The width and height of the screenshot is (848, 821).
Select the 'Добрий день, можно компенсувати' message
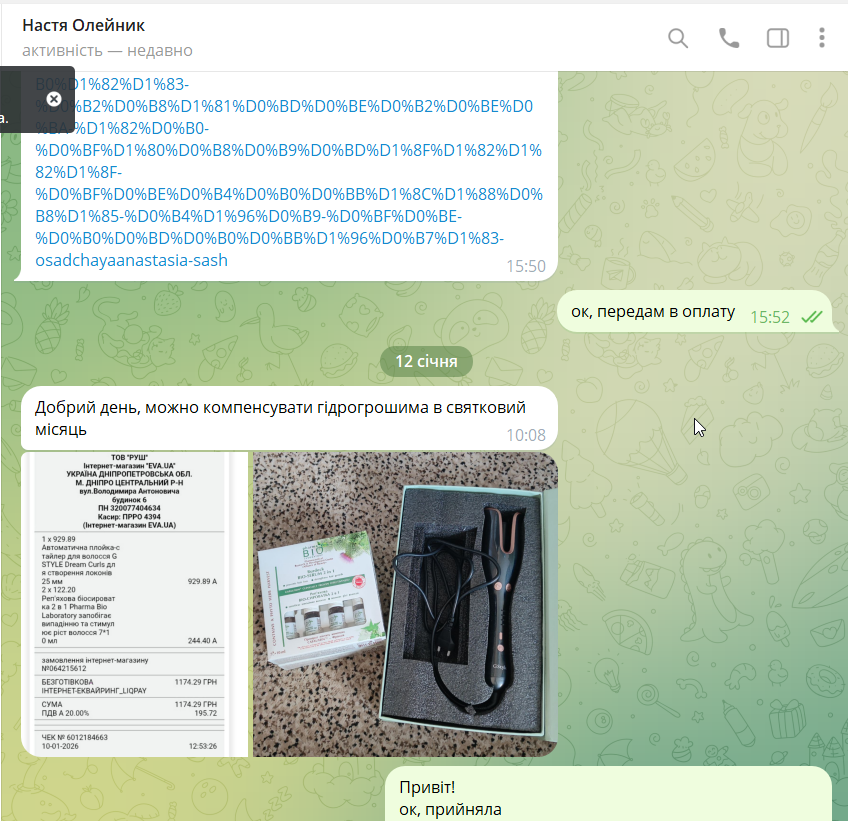pos(289,418)
